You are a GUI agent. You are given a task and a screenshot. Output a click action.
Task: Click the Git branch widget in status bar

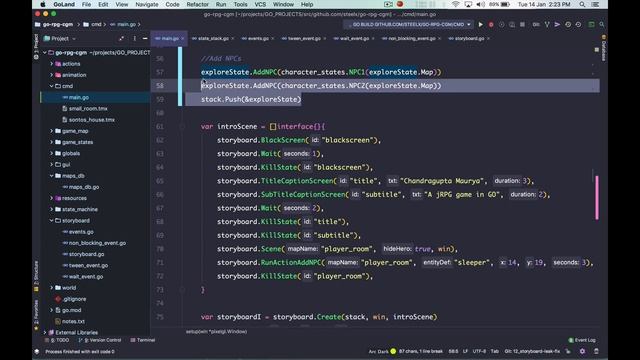pos(532,351)
